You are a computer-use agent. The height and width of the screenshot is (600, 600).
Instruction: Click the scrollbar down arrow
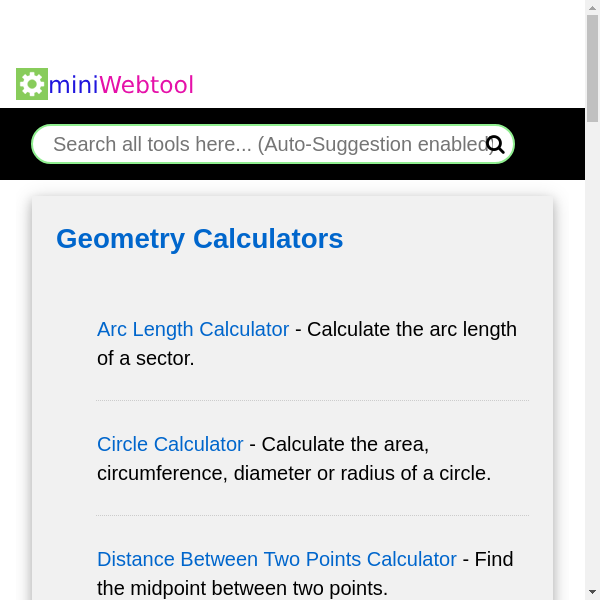click(592, 592)
